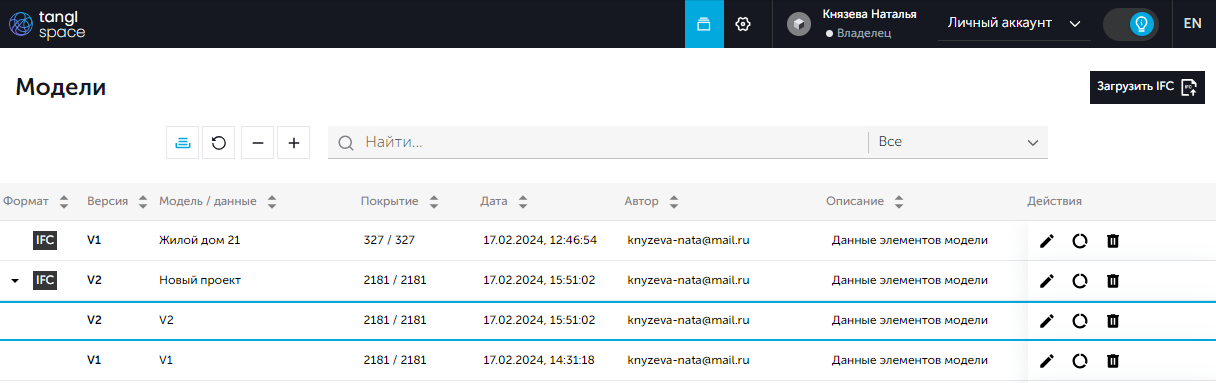Collapse the Новый проект row arrow

tap(15, 281)
